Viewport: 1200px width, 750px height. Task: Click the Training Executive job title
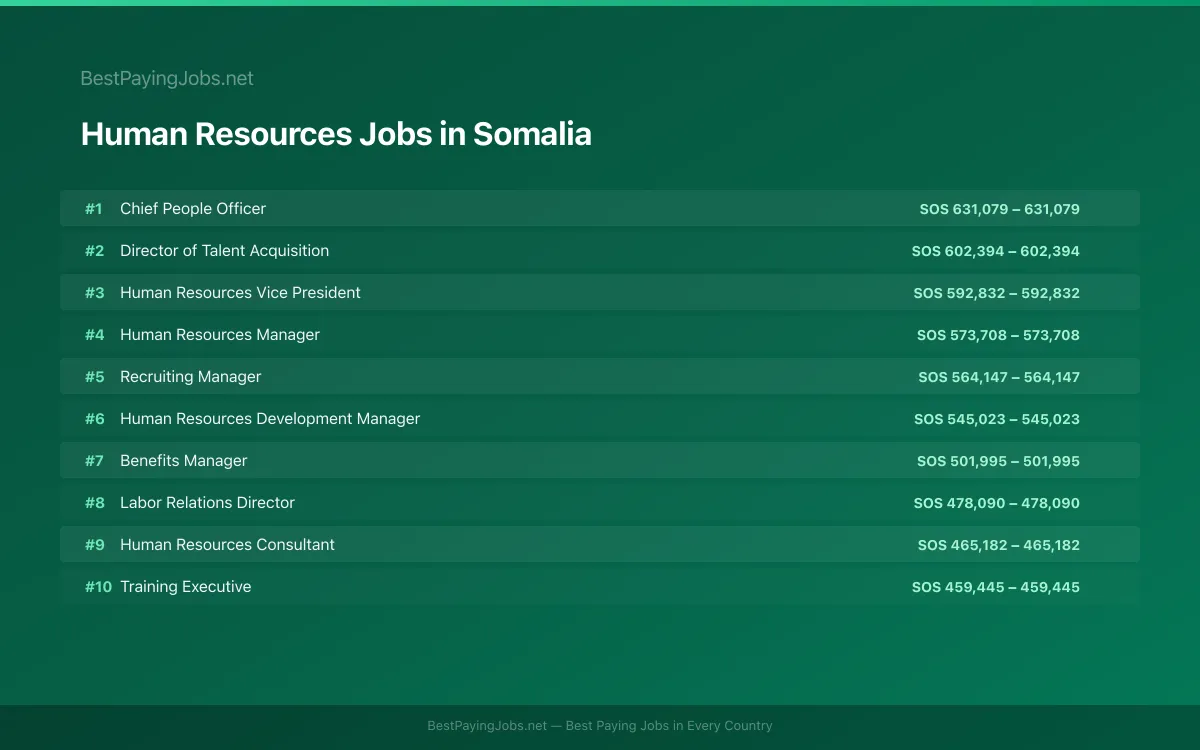tap(185, 586)
